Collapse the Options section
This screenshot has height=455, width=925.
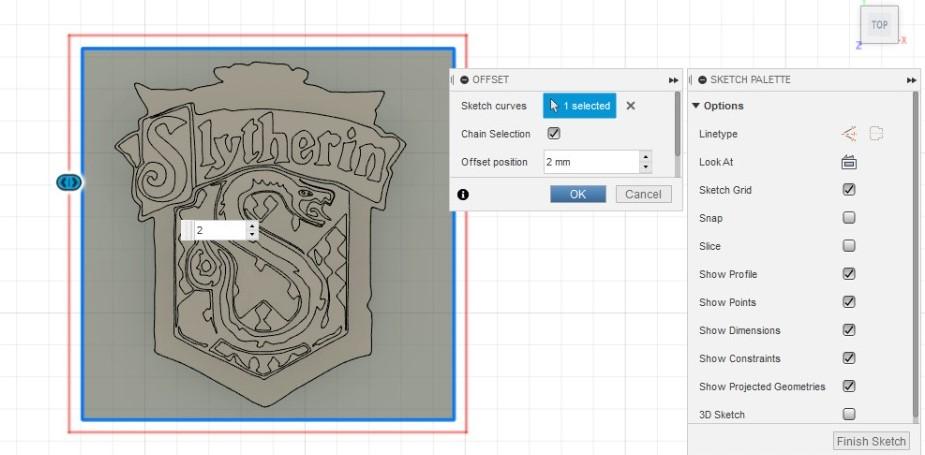(x=696, y=106)
